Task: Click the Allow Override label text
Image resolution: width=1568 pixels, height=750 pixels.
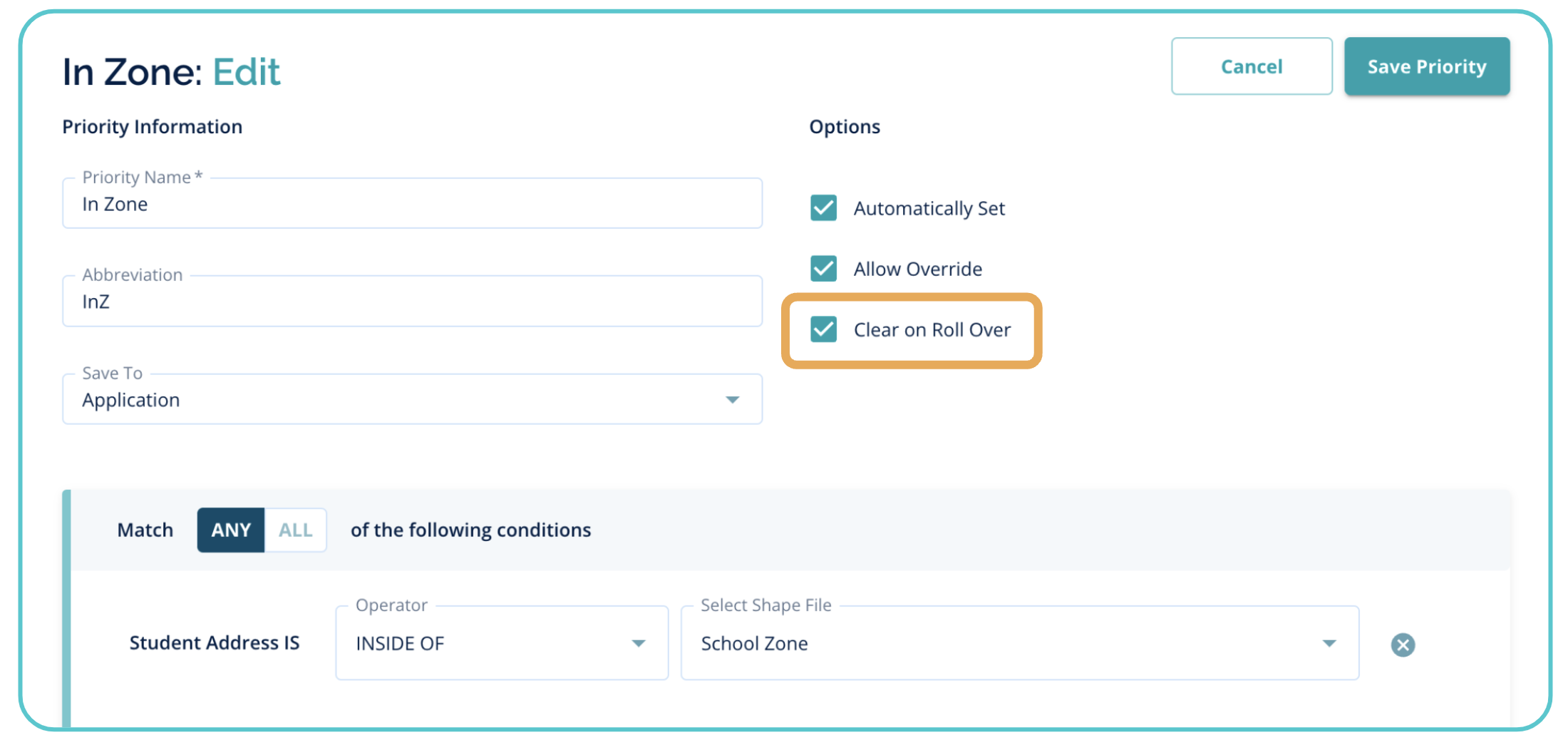Action: tap(917, 269)
